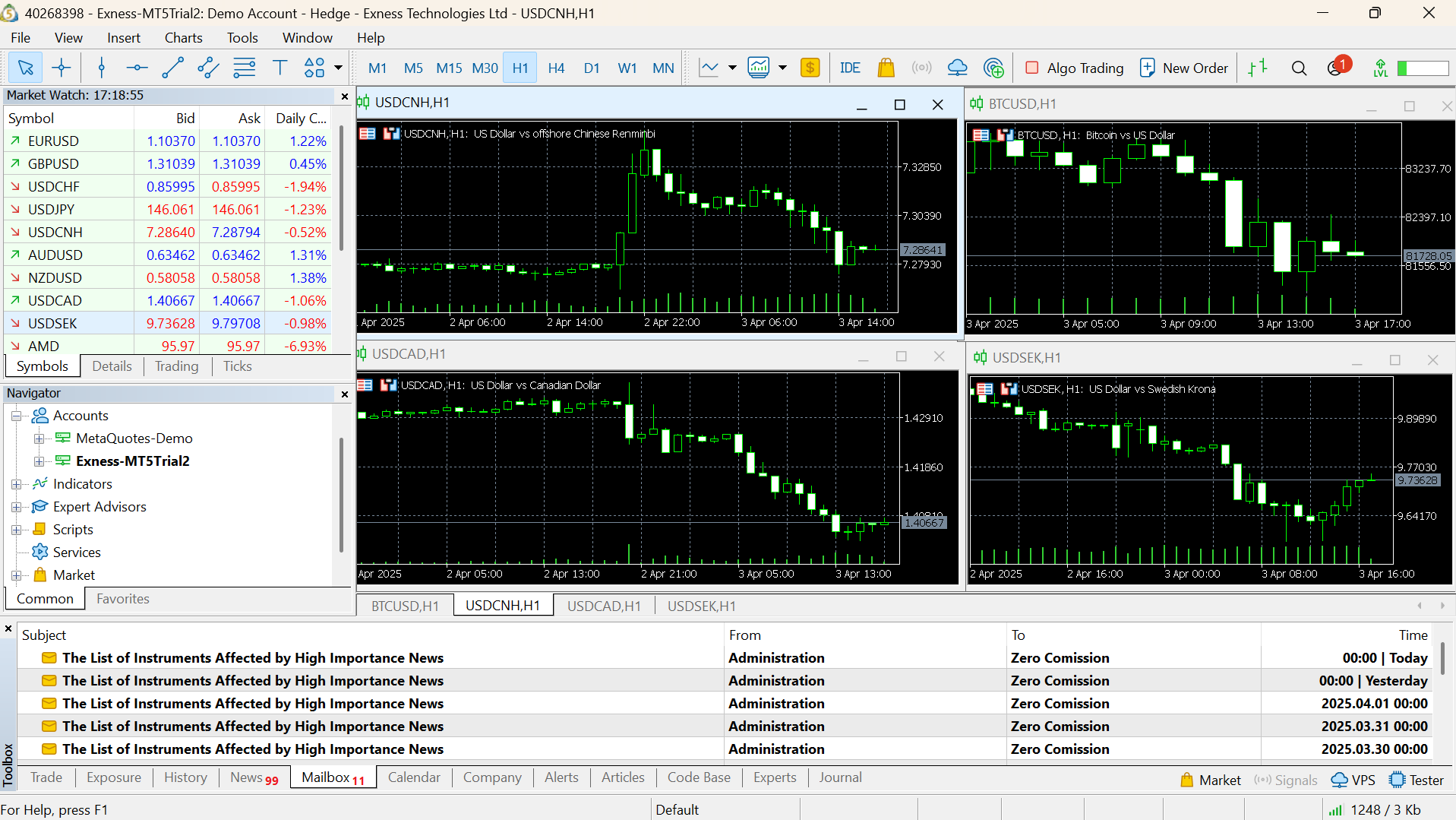Toggle the H1 timeframe button
This screenshot has height=820, width=1456.
[520, 68]
